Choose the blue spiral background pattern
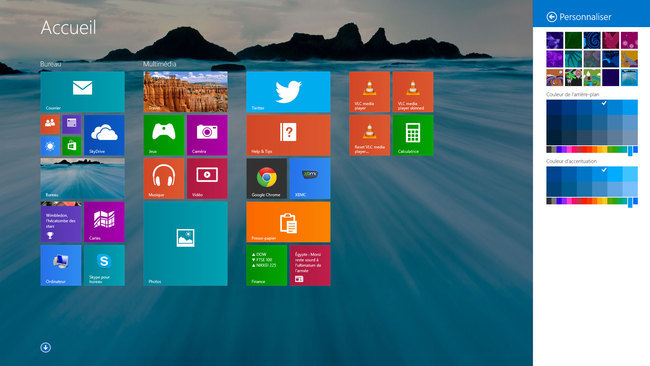Image resolution: width=650 pixels, height=366 pixels. click(592, 41)
